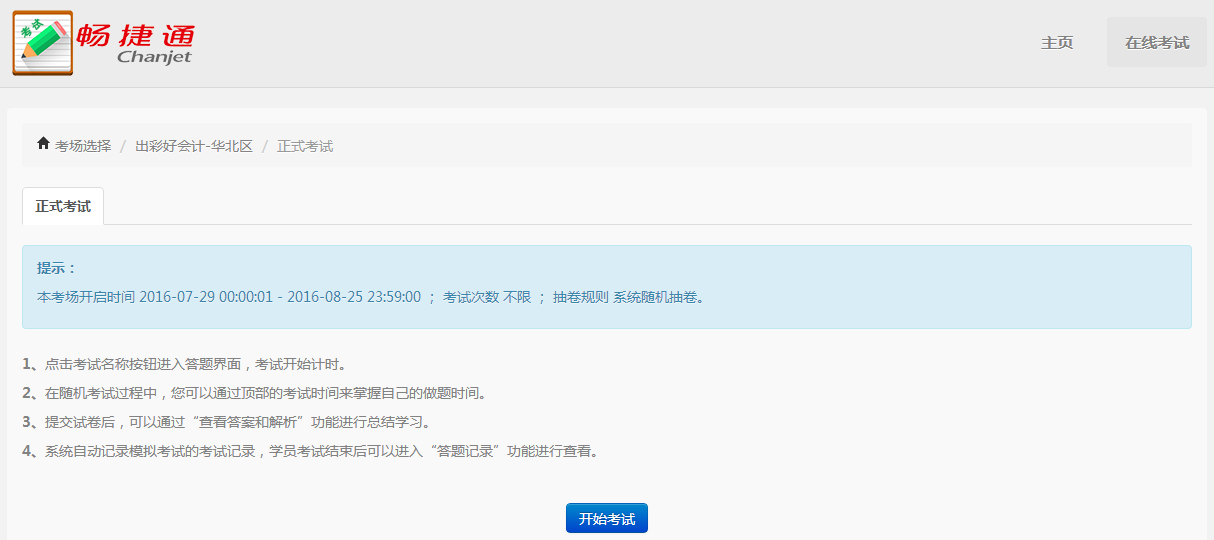Click the exam notebook pencil logo icon
The height and width of the screenshot is (540, 1214).
tap(43, 43)
